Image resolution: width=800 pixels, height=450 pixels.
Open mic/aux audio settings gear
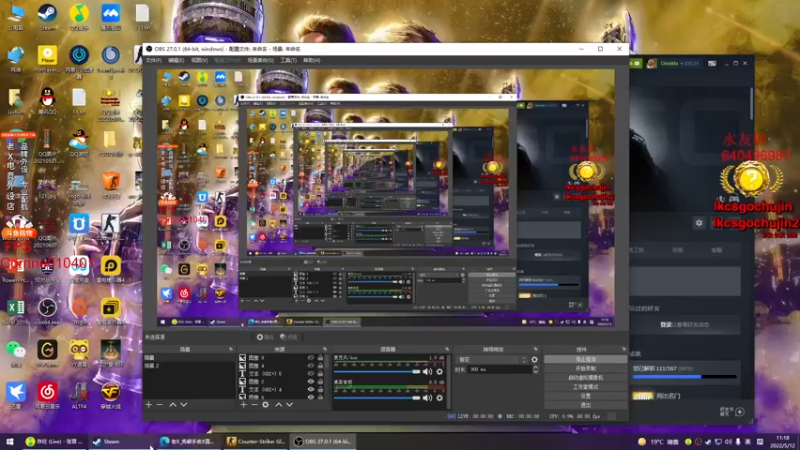tap(439, 371)
